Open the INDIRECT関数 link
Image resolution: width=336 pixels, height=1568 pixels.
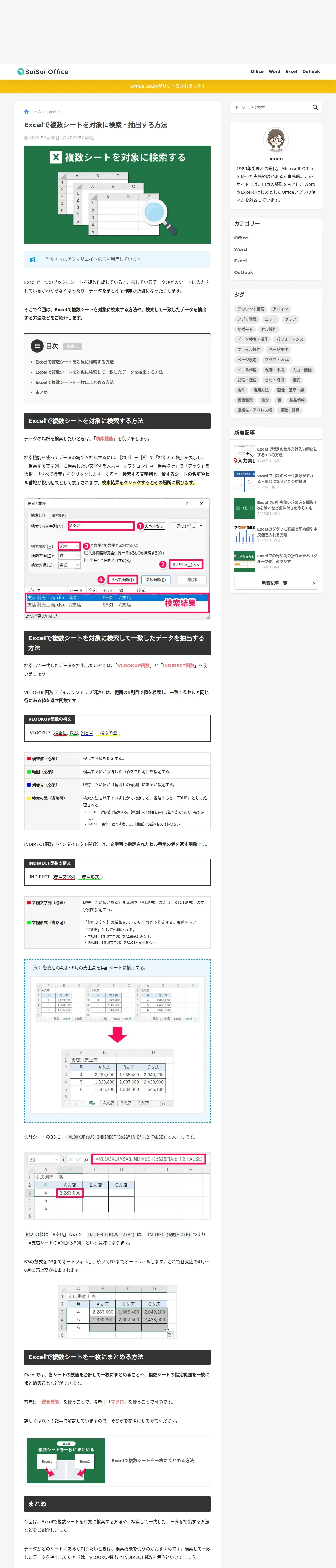tap(179, 666)
